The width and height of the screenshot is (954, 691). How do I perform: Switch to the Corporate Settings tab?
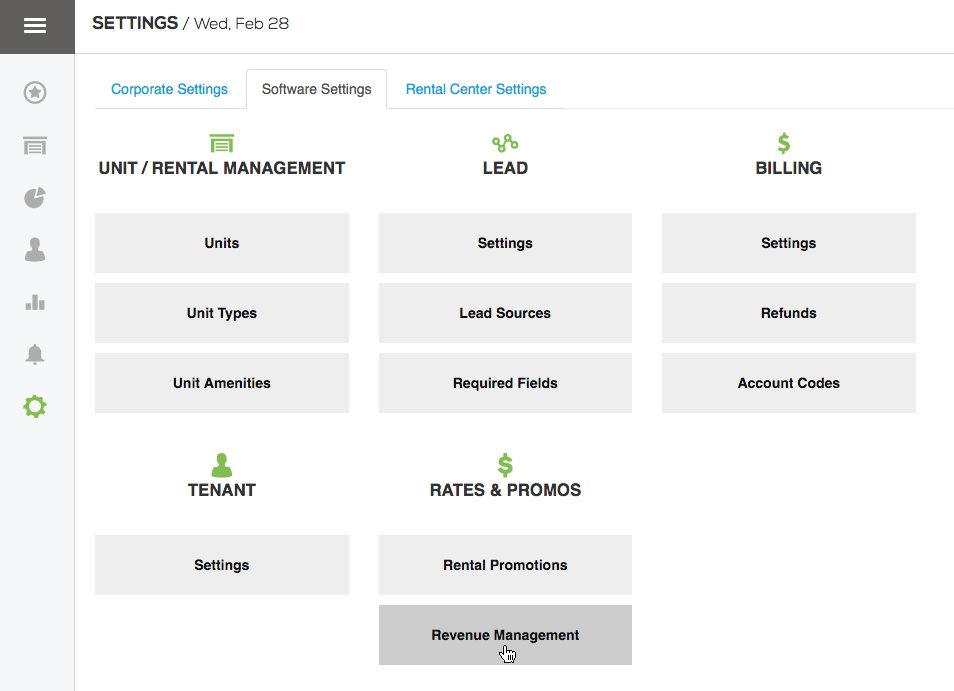coord(168,89)
